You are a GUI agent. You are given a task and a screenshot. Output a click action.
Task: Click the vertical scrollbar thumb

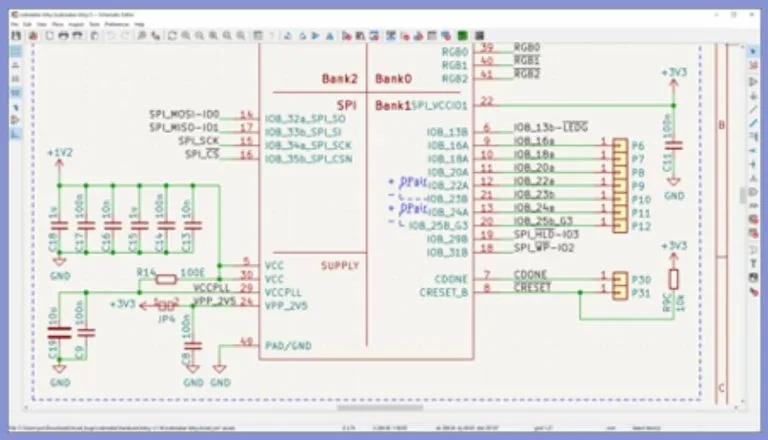[x=743, y=196]
